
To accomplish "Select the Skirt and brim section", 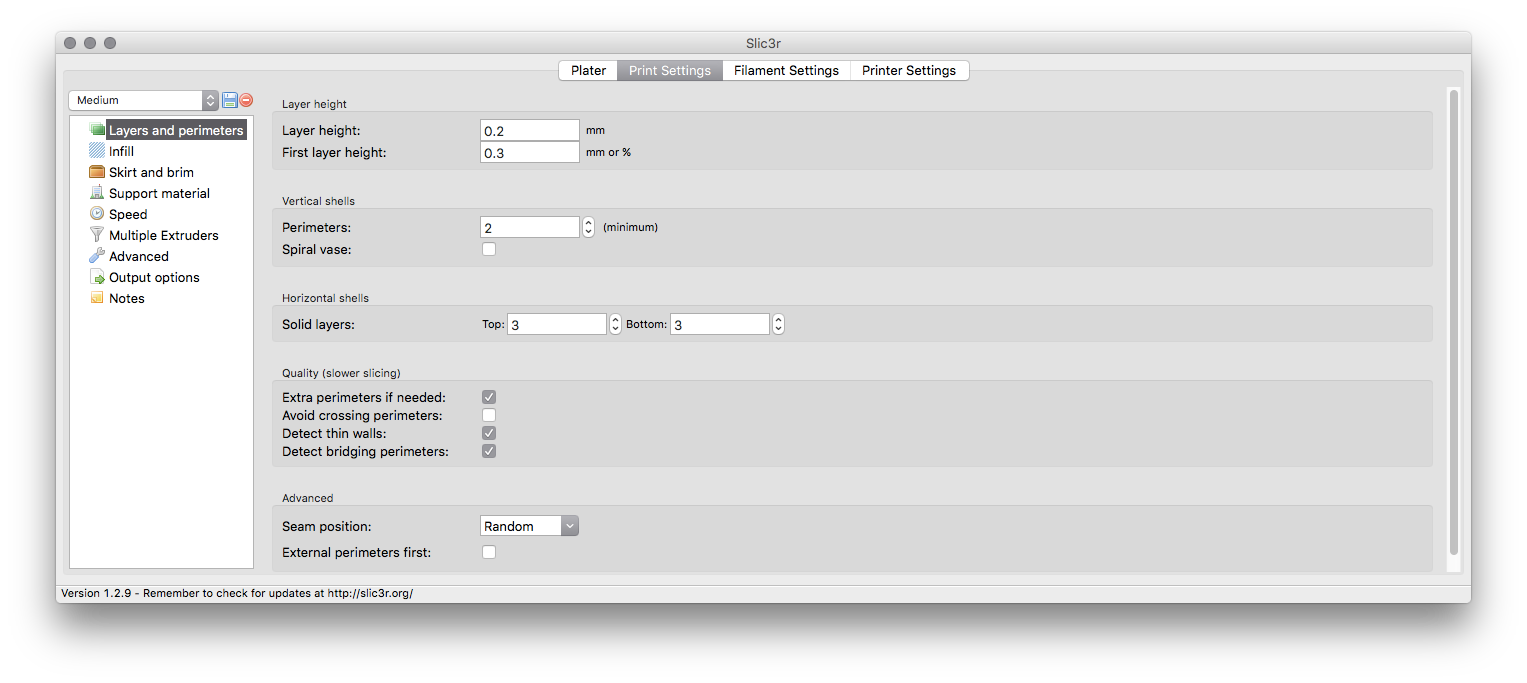I will [150, 171].
